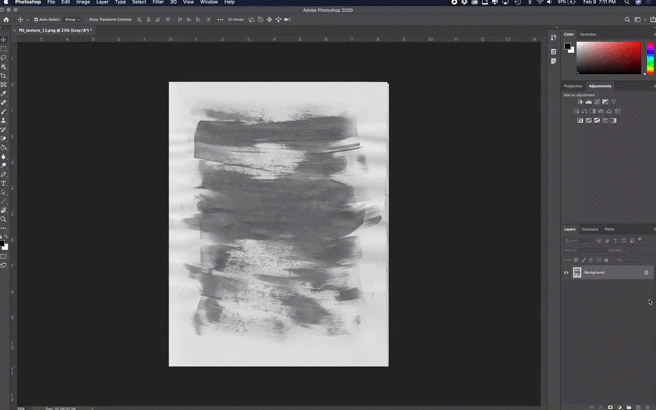Click the Share icon in options bar
The image size is (656, 410).
click(652, 20)
